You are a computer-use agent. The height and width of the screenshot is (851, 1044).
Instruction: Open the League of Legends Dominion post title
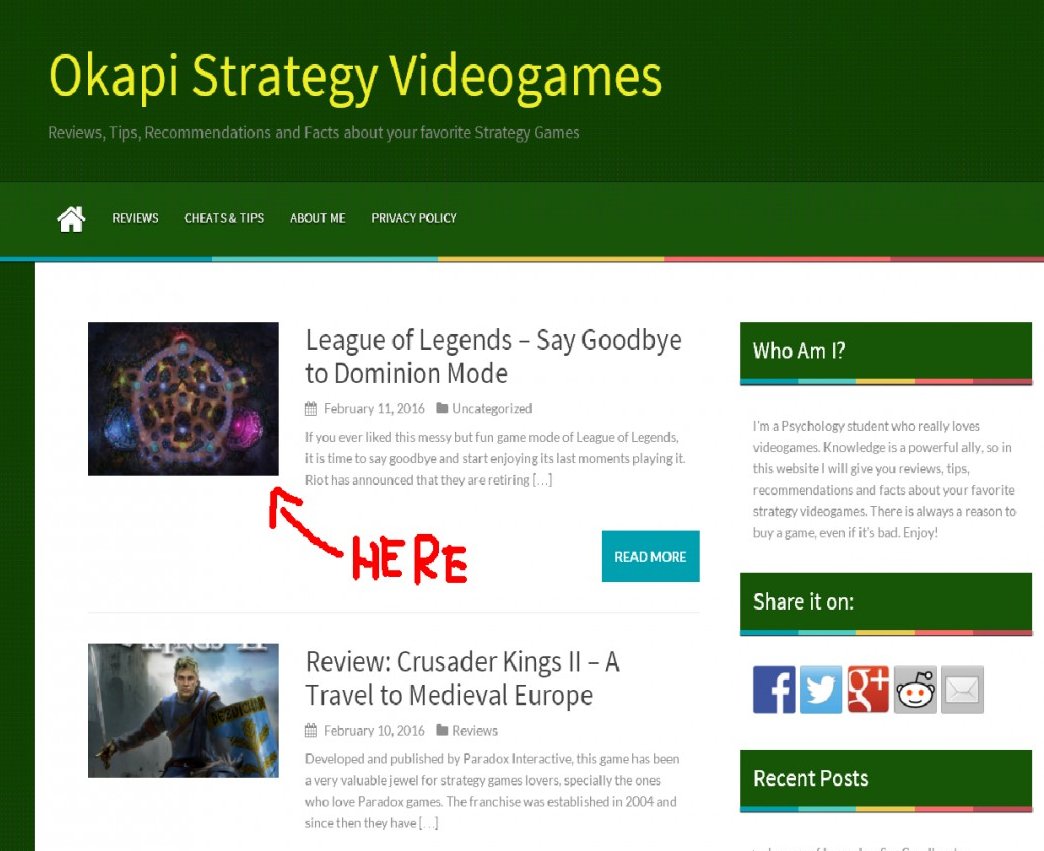coord(493,356)
